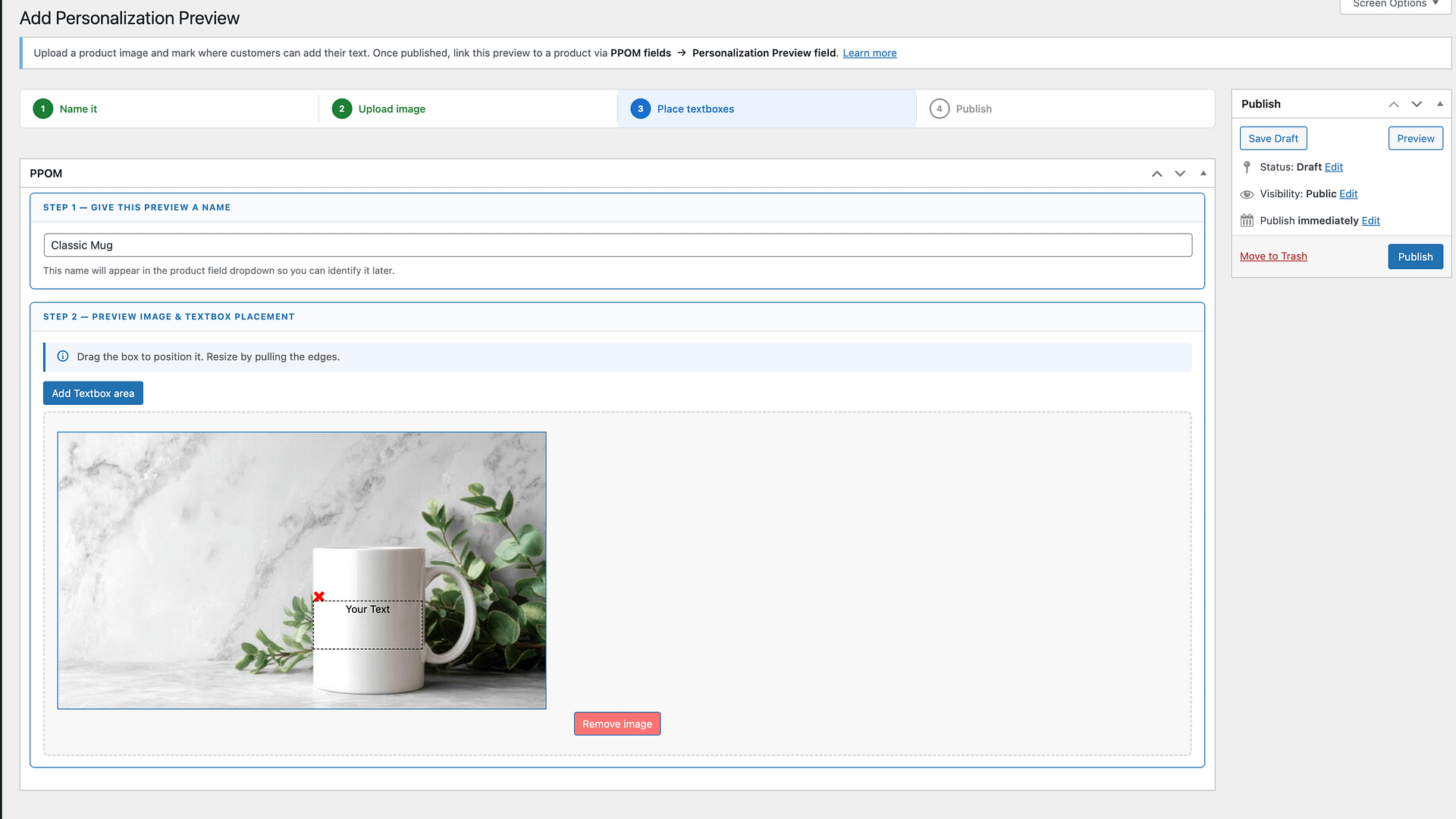The width and height of the screenshot is (1456, 819).
Task: Click the visibility eye icon in Publish box
Action: click(x=1247, y=194)
